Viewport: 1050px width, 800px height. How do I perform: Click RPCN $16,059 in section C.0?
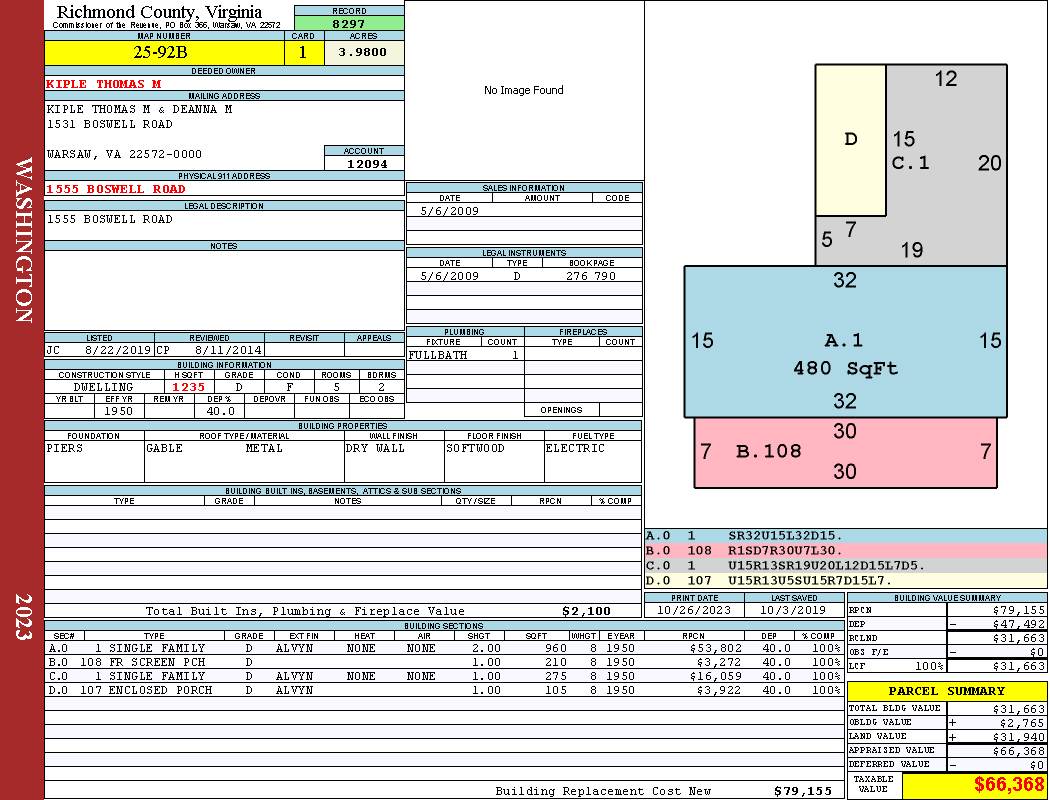715,676
